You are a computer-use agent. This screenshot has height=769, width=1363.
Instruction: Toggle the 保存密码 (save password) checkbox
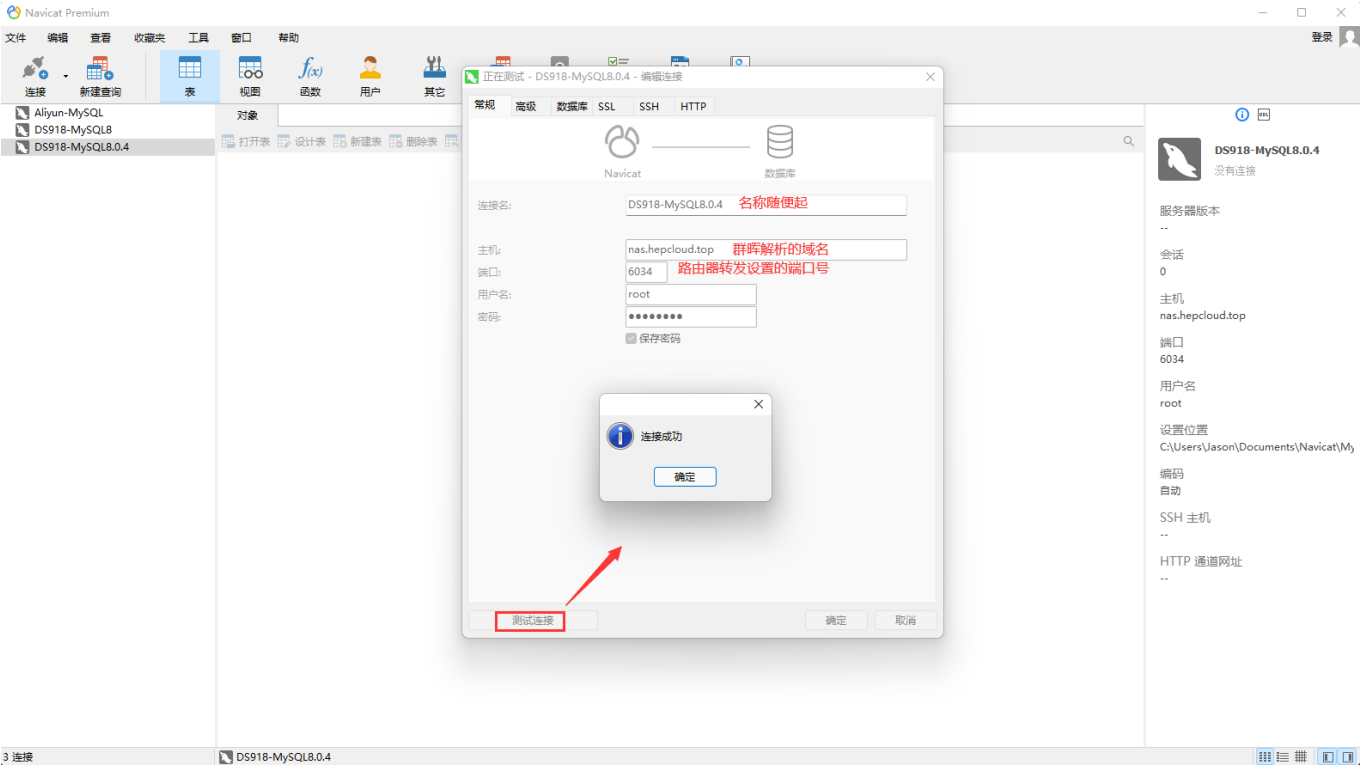tap(631, 339)
